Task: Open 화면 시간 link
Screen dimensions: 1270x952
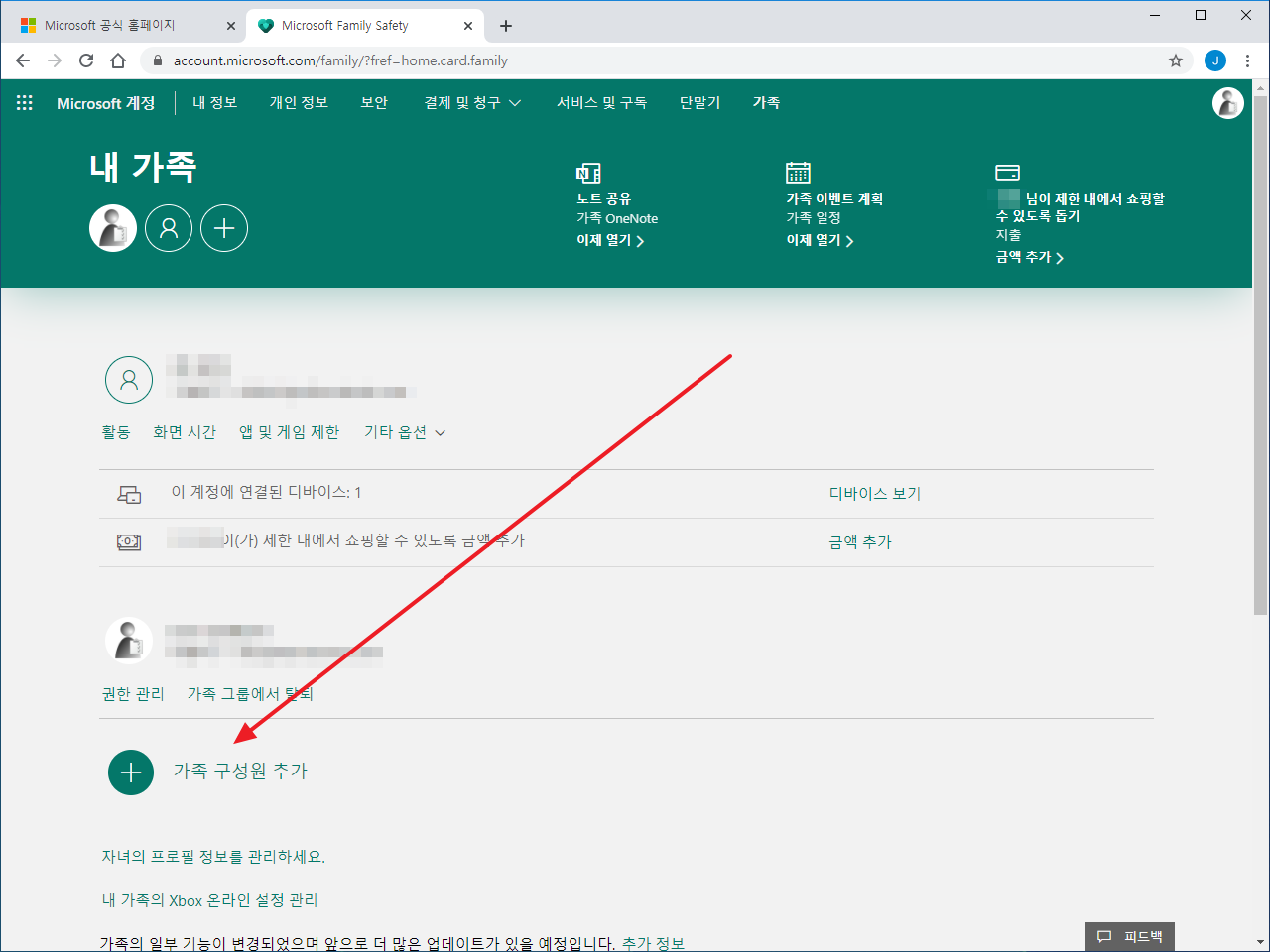Action: pos(185,432)
